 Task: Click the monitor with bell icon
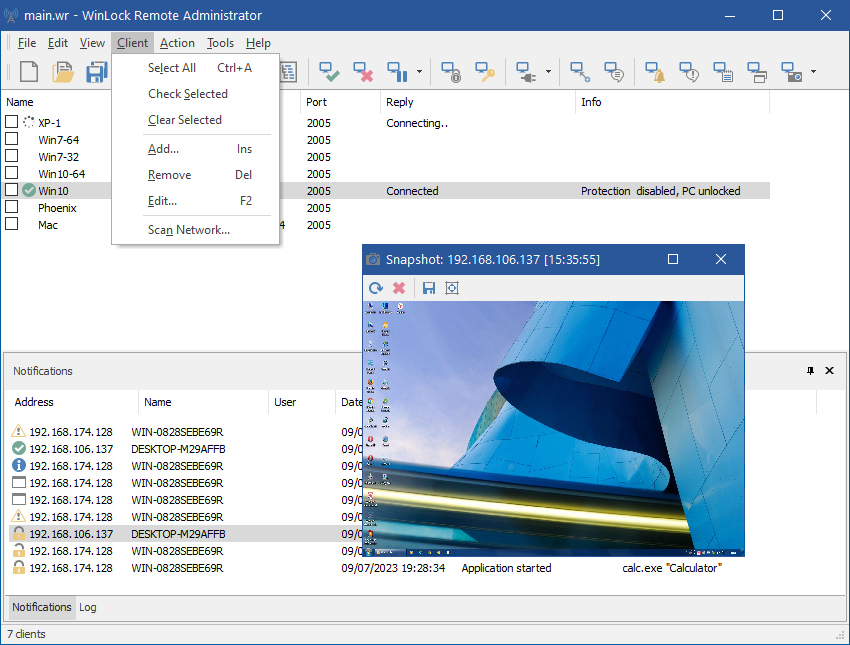(655, 72)
